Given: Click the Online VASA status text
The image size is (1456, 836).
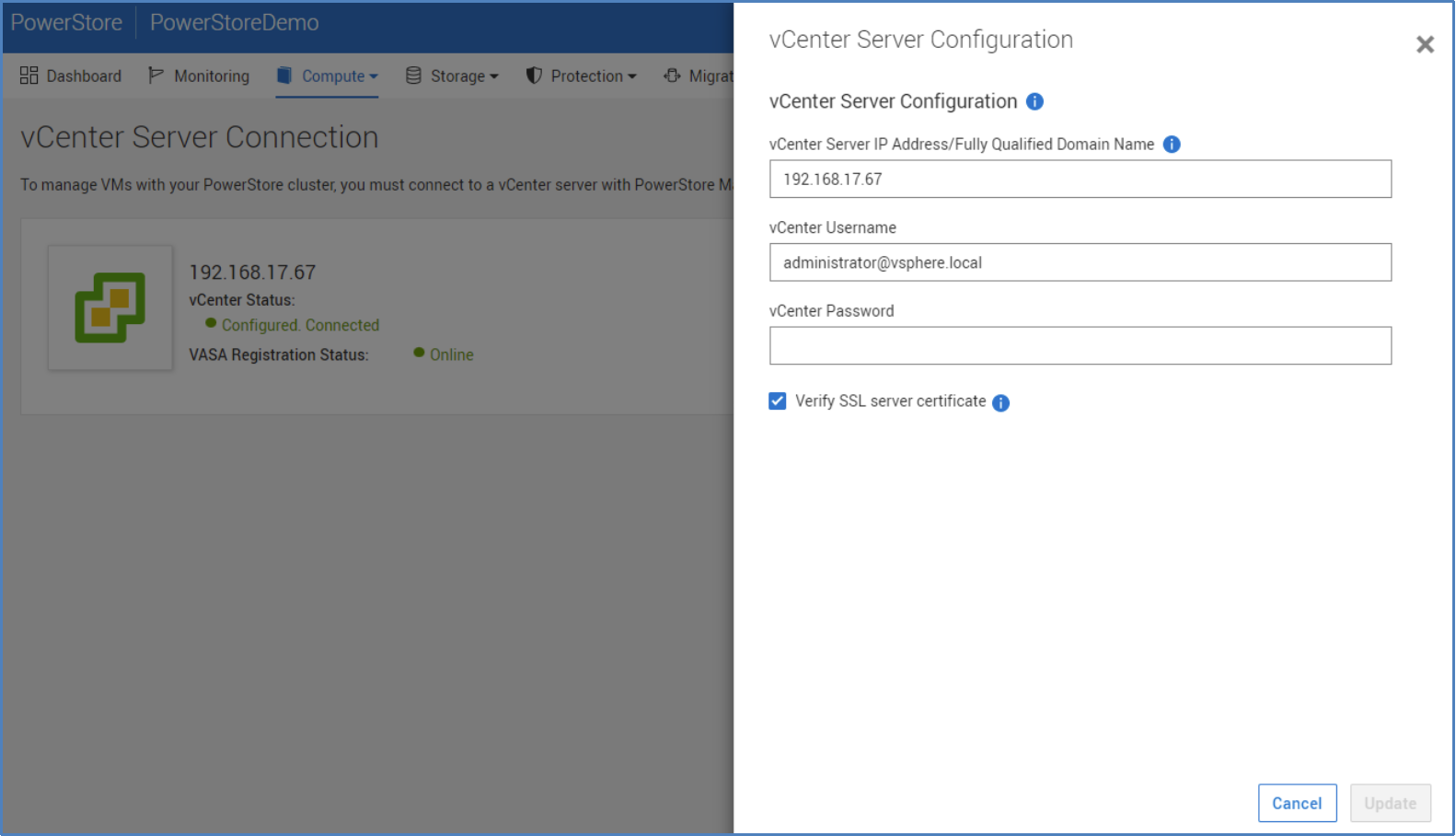Looking at the screenshot, I should point(452,354).
